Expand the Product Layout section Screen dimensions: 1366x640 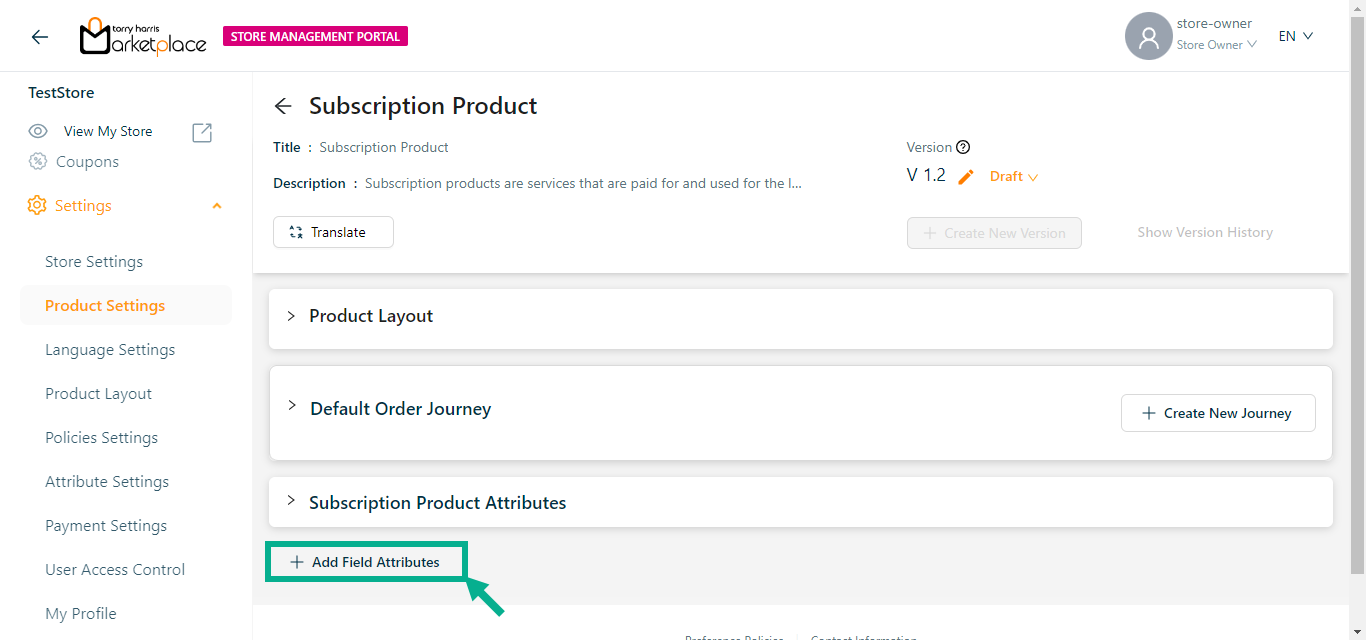291,316
